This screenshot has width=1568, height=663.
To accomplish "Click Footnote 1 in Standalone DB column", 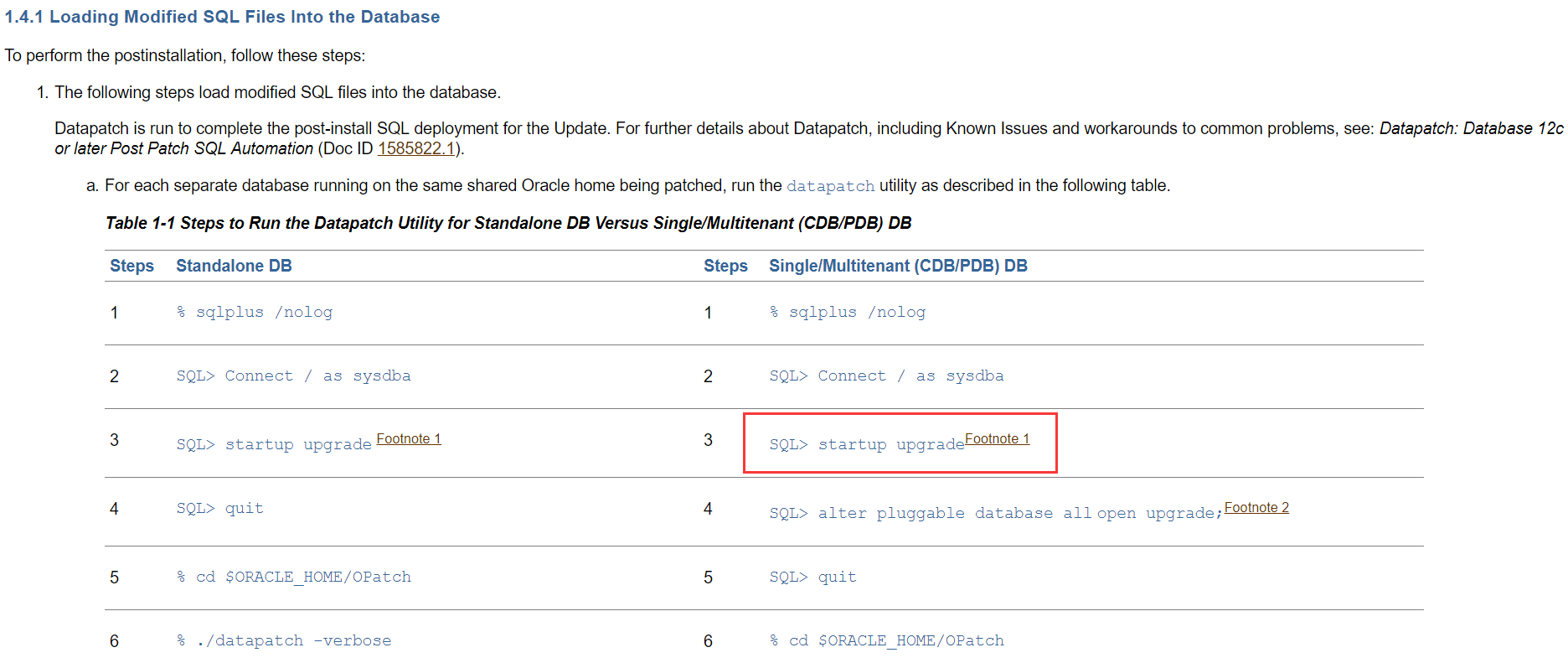I will click(x=408, y=438).
